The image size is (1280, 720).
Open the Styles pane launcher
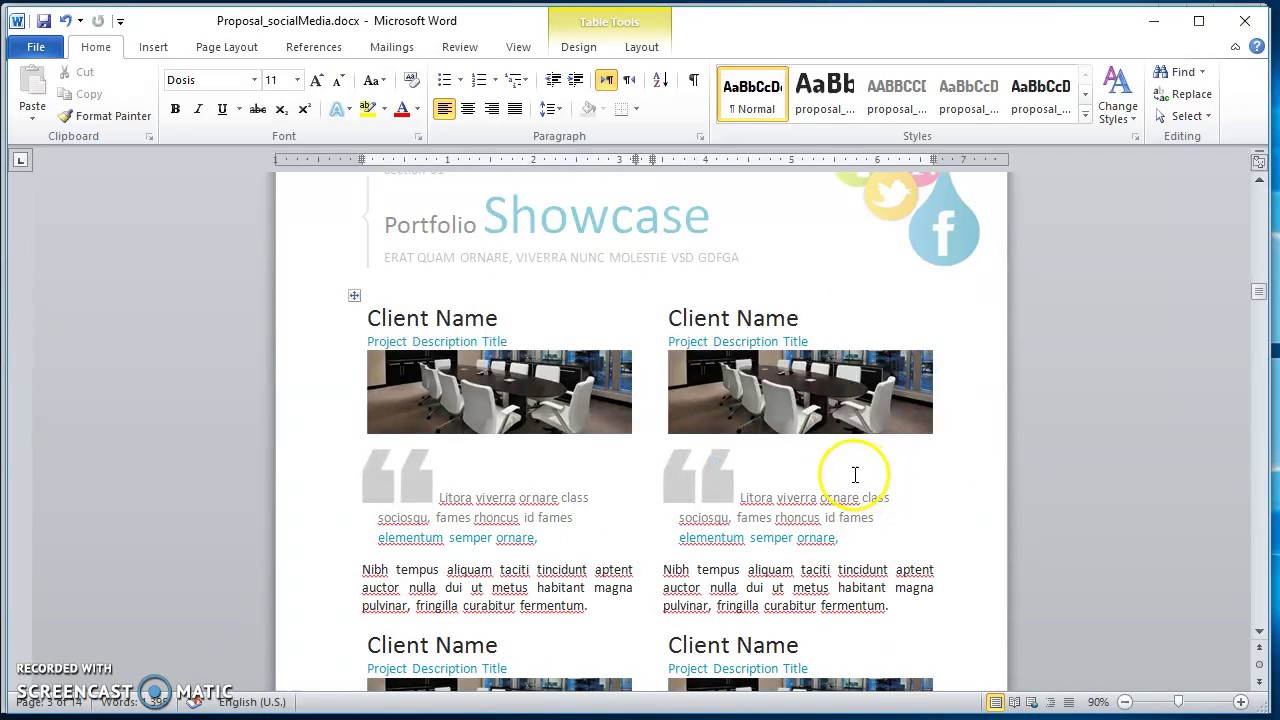tap(1135, 136)
